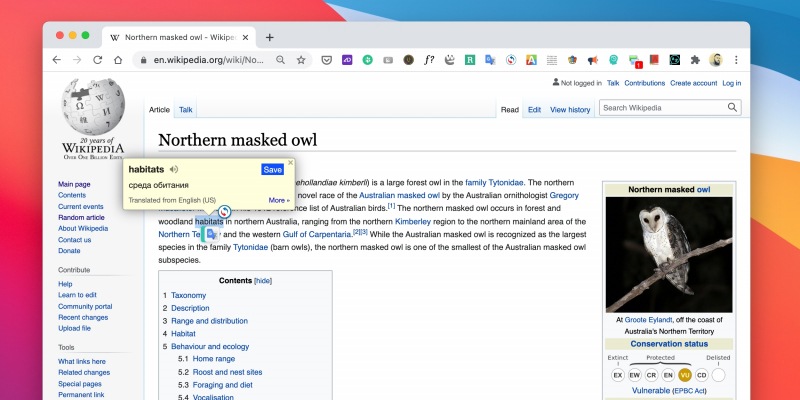Open the 'EPBC Act' link
800x400 pixels.
[x=690, y=391]
